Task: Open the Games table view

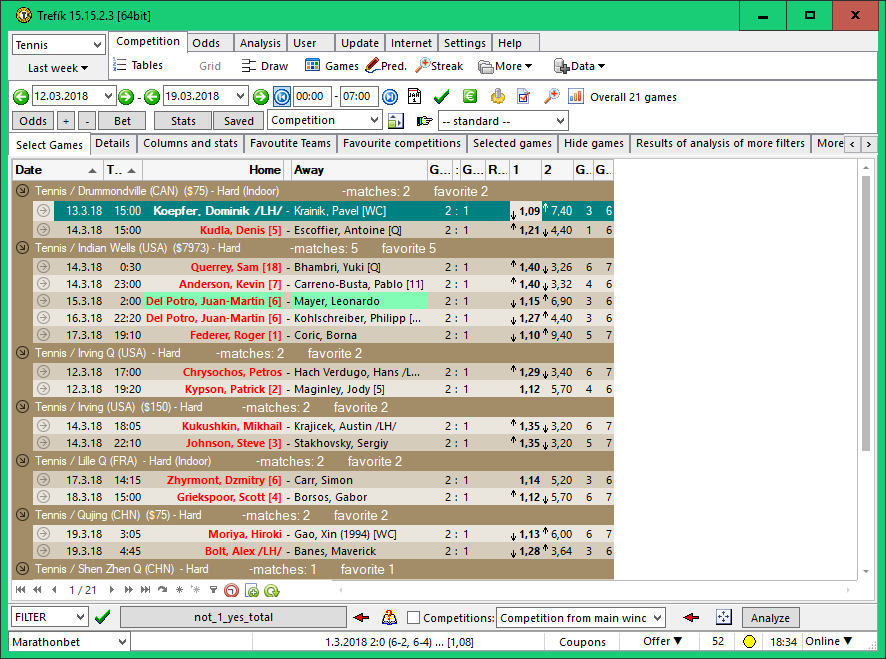Action: [x=331, y=66]
